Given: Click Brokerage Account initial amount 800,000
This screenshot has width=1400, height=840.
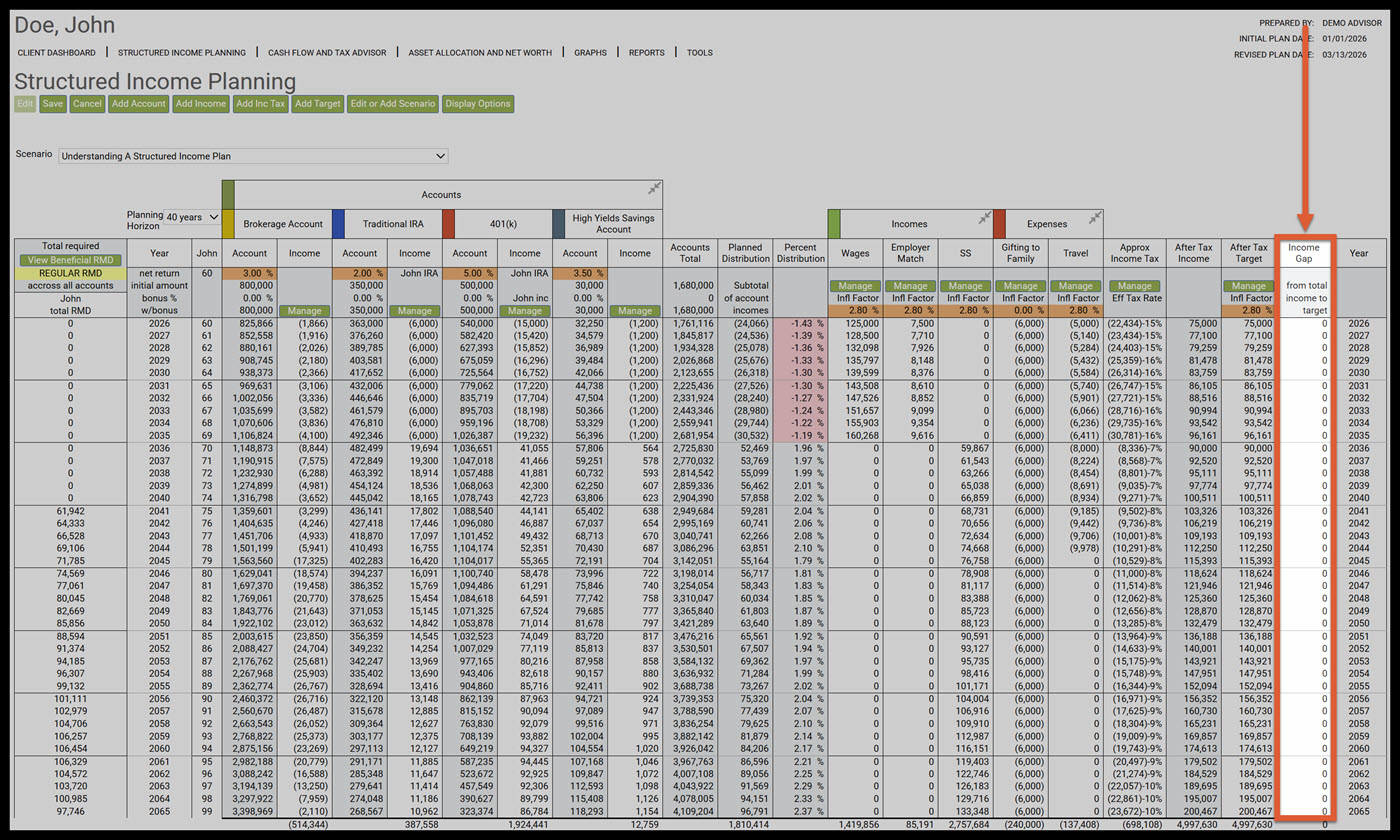Looking at the screenshot, I should coord(256,286).
